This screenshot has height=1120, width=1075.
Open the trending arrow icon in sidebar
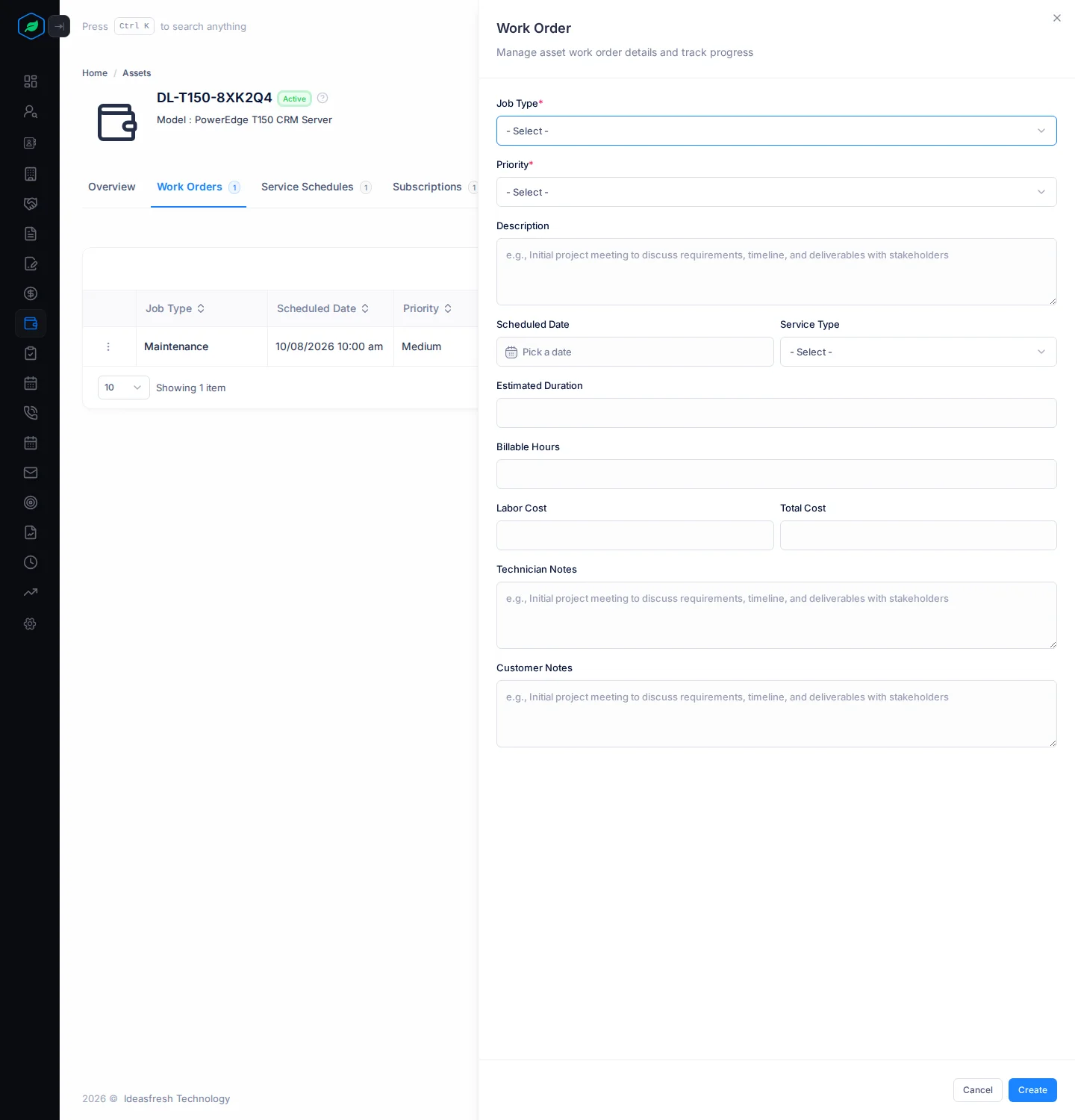tap(31, 592)
